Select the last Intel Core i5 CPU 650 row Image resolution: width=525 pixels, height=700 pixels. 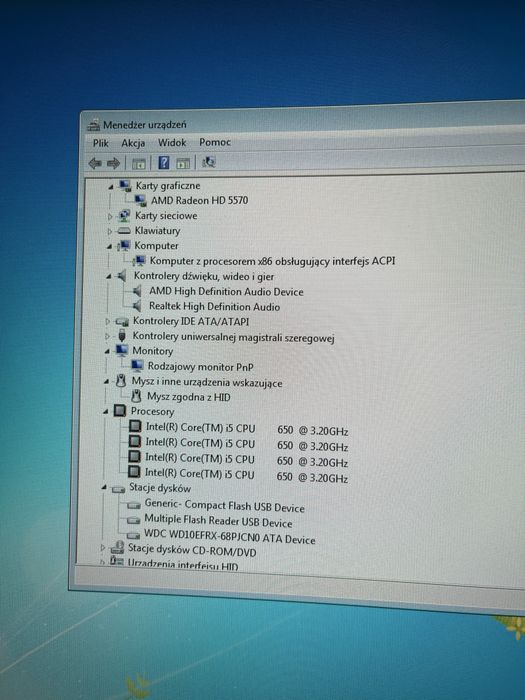tap(246, 475)
